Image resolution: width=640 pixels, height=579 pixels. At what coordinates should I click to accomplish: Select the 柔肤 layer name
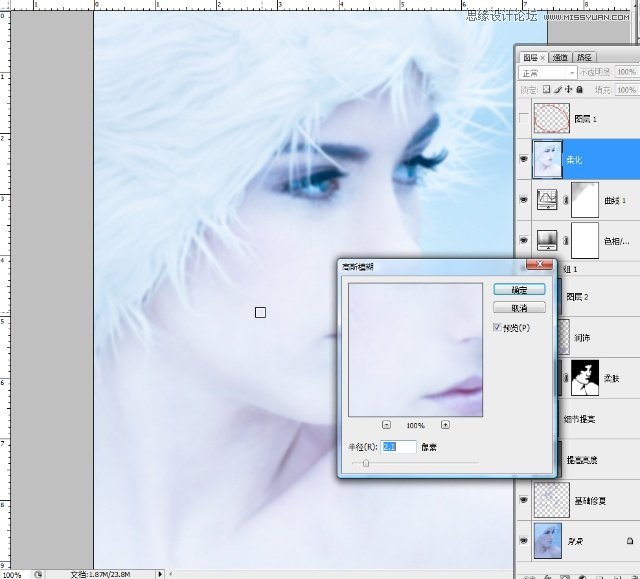tap(611, 378)
